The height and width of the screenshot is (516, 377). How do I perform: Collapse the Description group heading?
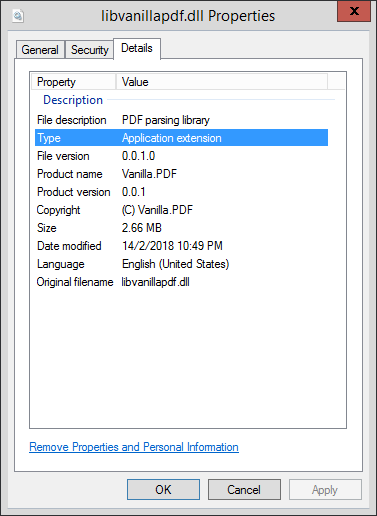click(x=73, y=100)
